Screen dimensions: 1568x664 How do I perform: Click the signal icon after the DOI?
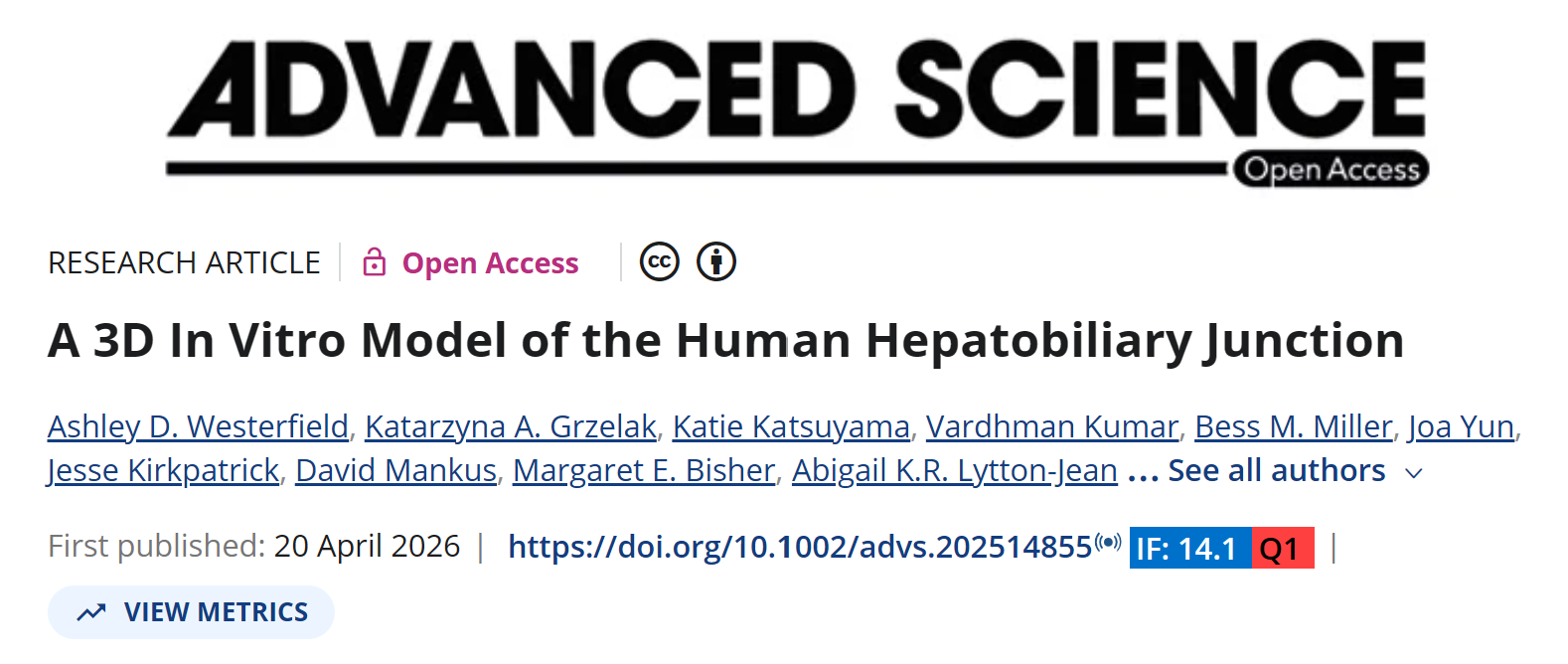tap(1108, 543)
